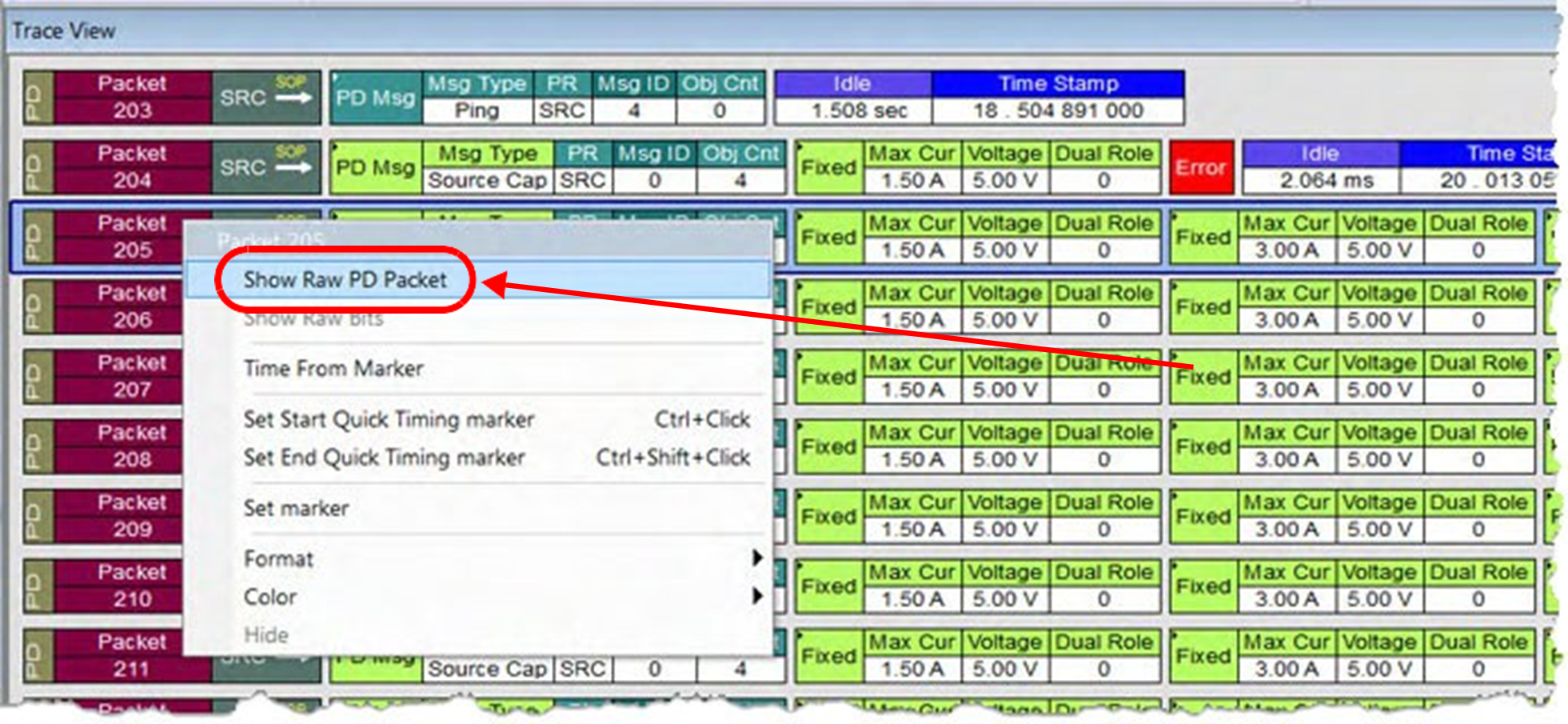Click the PD Msg cell in Packet 204
1568x724 pixels.
pyautogui.click(x=376, y=167)
